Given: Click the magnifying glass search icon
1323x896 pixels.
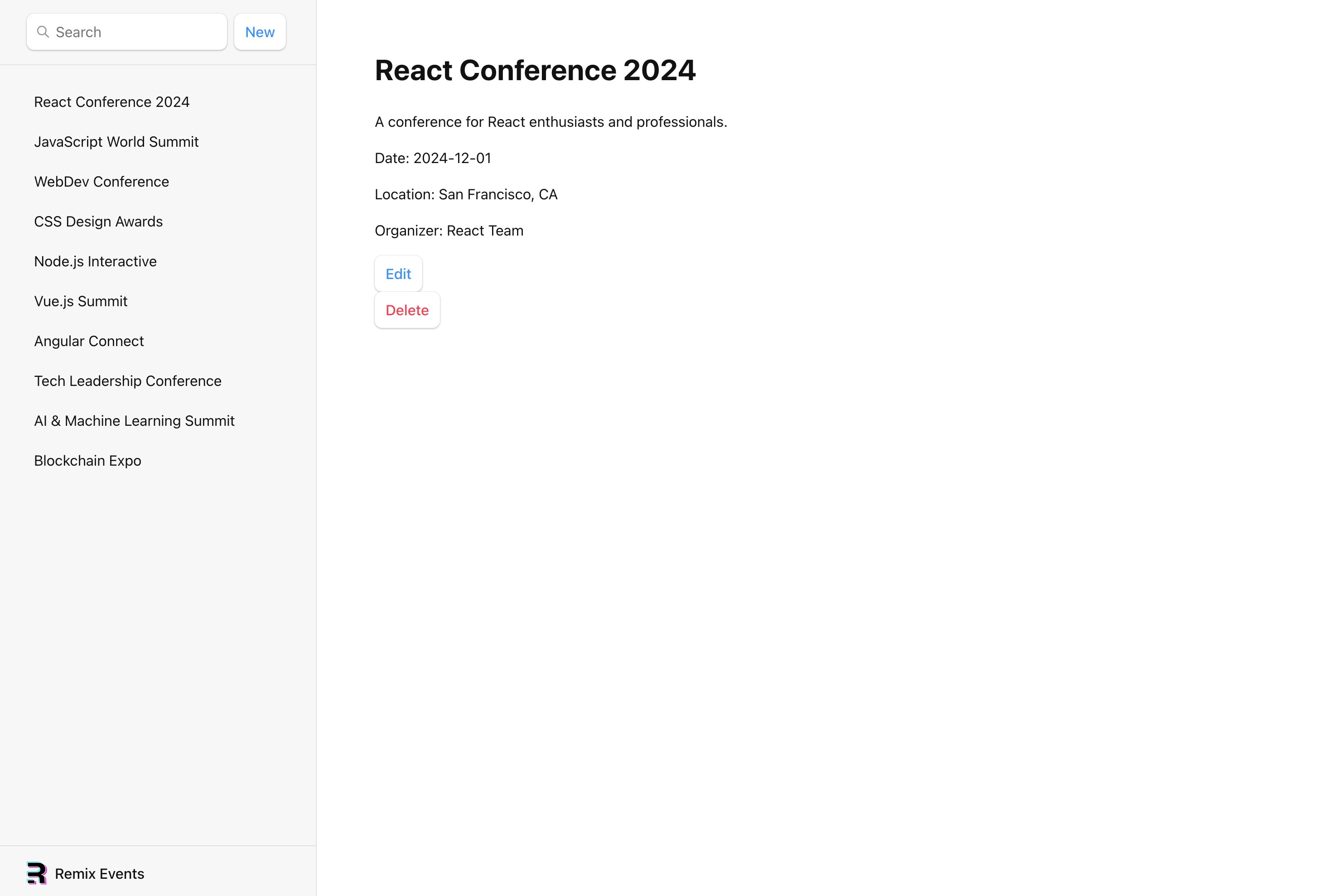Looking at the screenshot, I should pos(43,32).
